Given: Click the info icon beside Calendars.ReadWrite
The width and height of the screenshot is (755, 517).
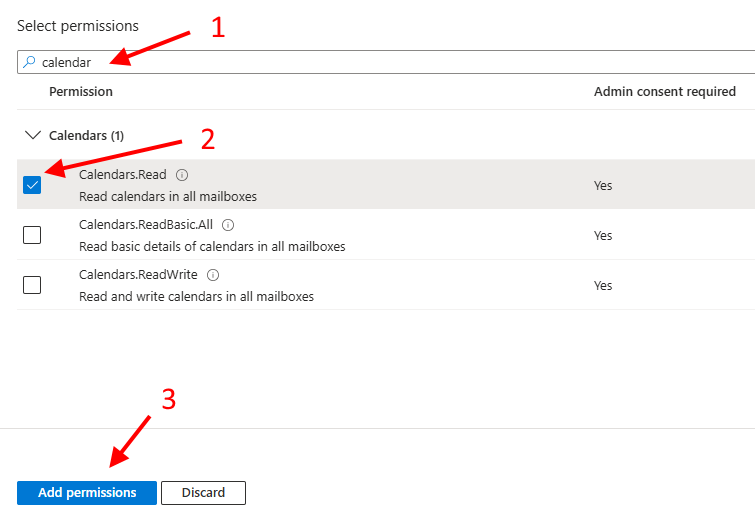Looking at the screenshot, I should pyautogui.click(x=213, y=275).
